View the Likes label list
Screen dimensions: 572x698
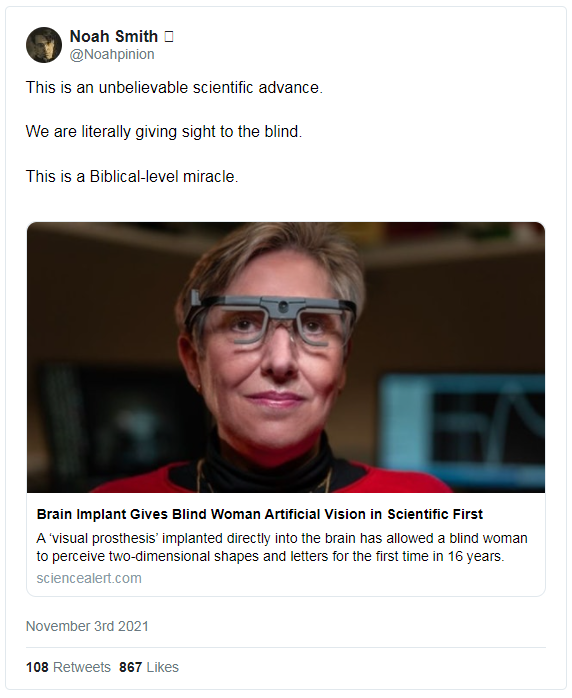coord(162,667)
